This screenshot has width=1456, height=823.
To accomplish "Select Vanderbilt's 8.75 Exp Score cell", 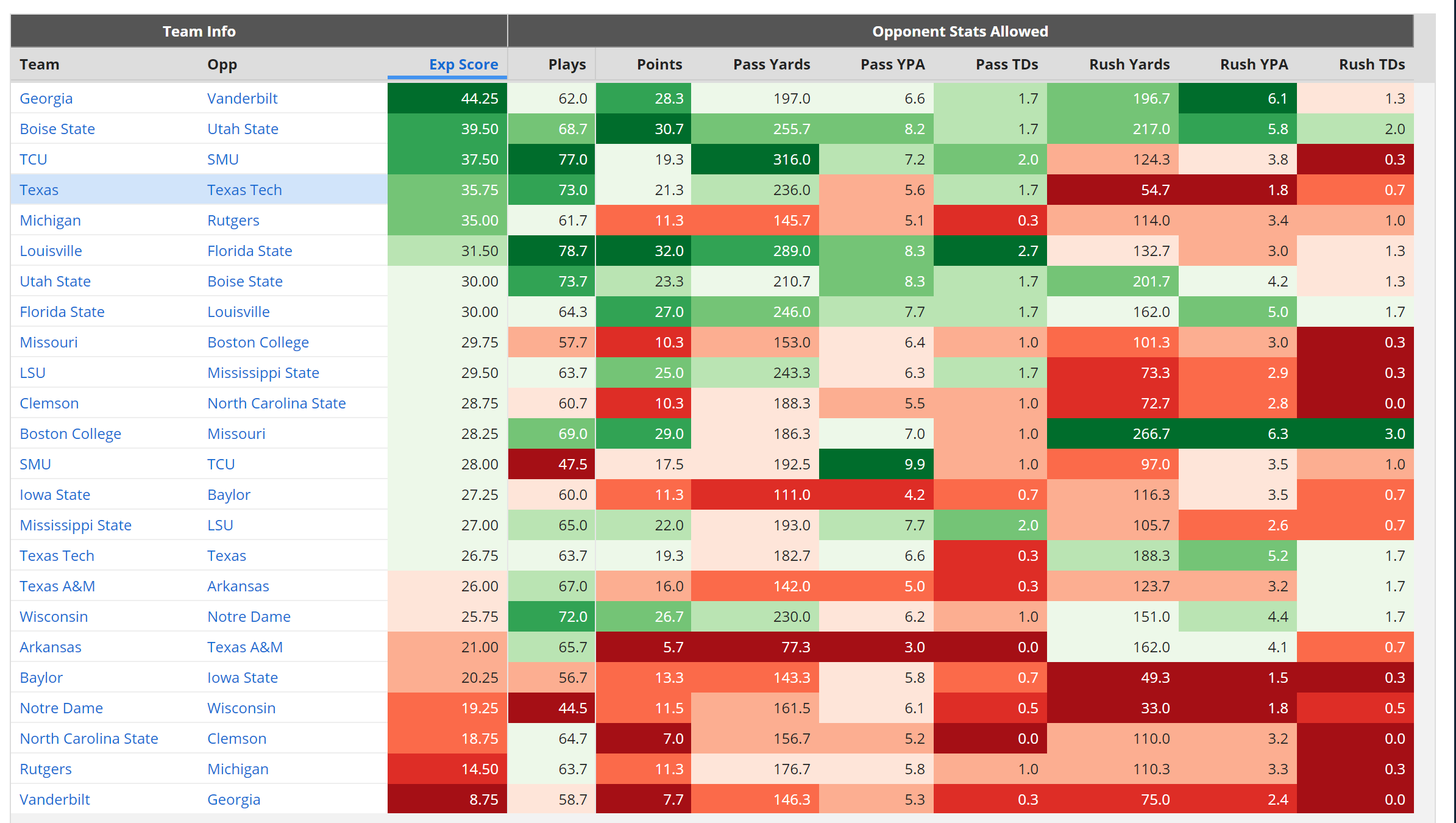I will click(447, 799).
